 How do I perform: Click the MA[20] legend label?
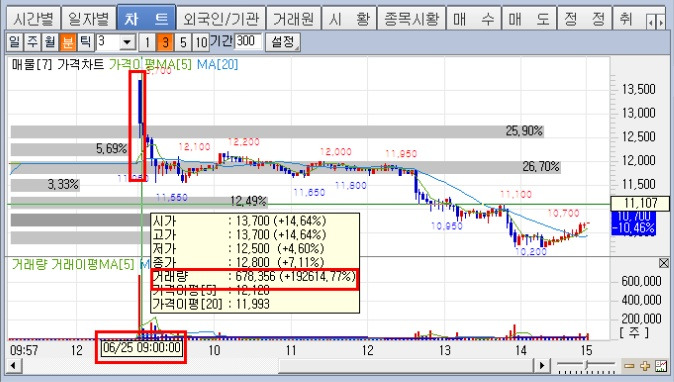click(x=217, y=64)
